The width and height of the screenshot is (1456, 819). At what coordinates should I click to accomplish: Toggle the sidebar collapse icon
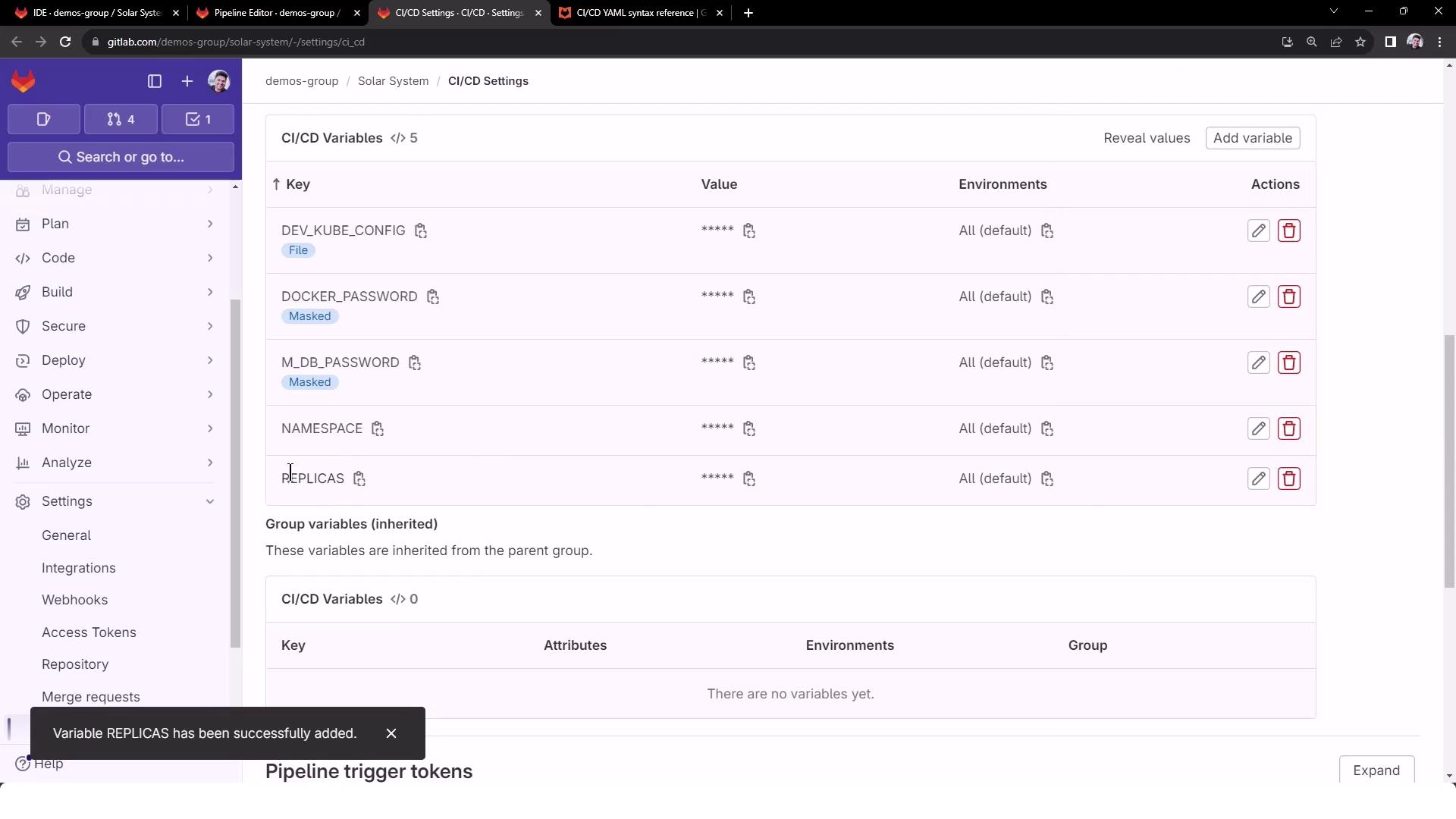click(155, 81)
